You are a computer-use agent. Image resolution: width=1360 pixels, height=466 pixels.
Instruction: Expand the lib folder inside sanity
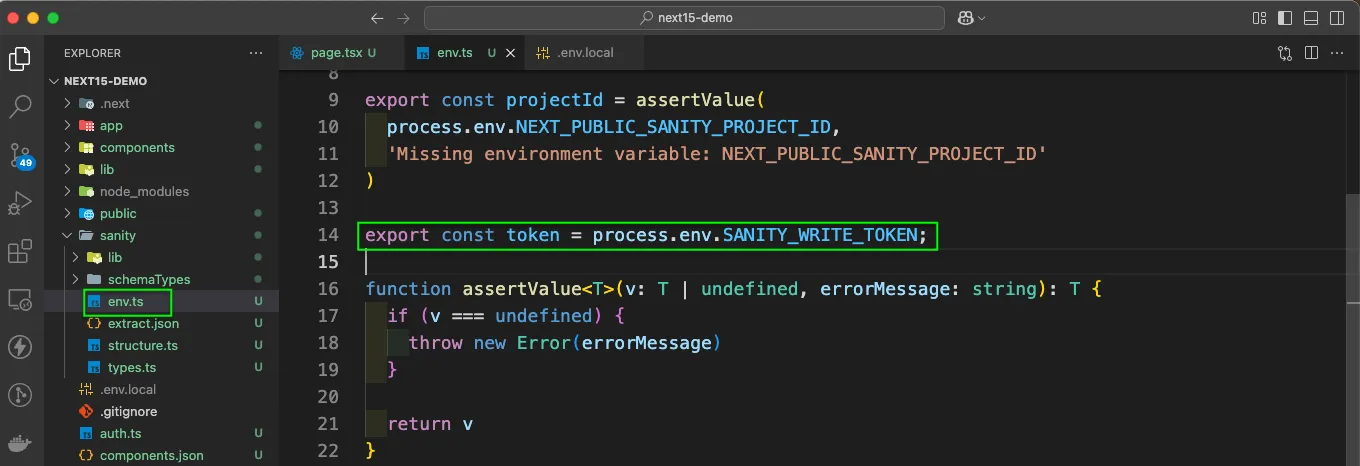pyautogui.click(x=76, y=257)
